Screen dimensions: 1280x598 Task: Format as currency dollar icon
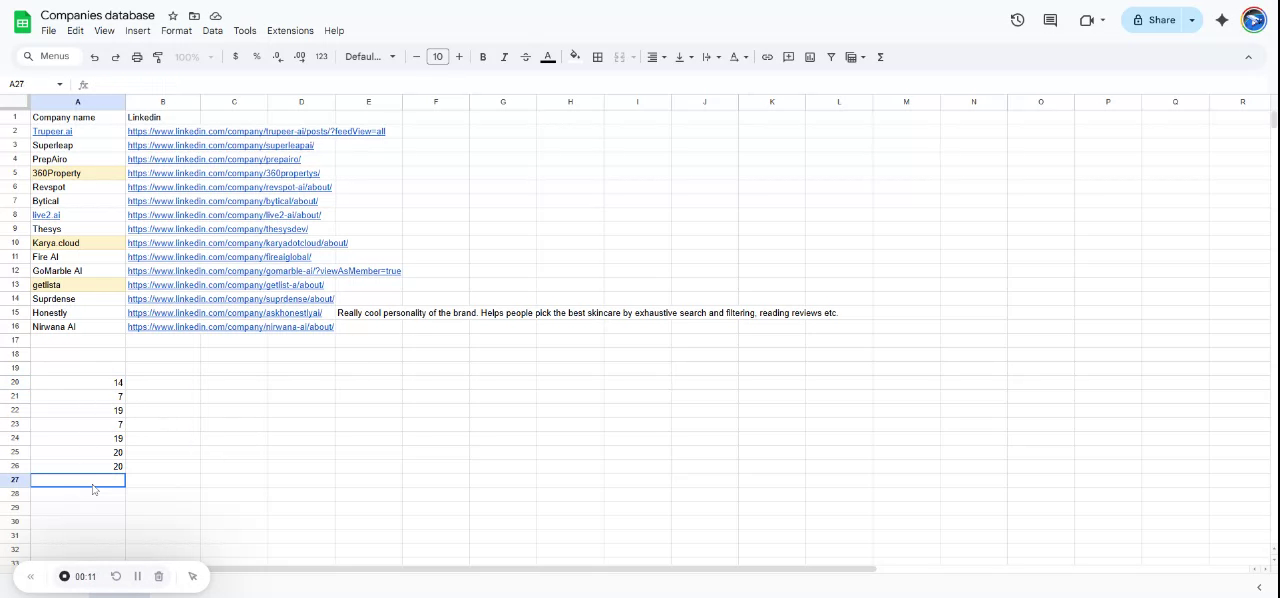(236, 57)
